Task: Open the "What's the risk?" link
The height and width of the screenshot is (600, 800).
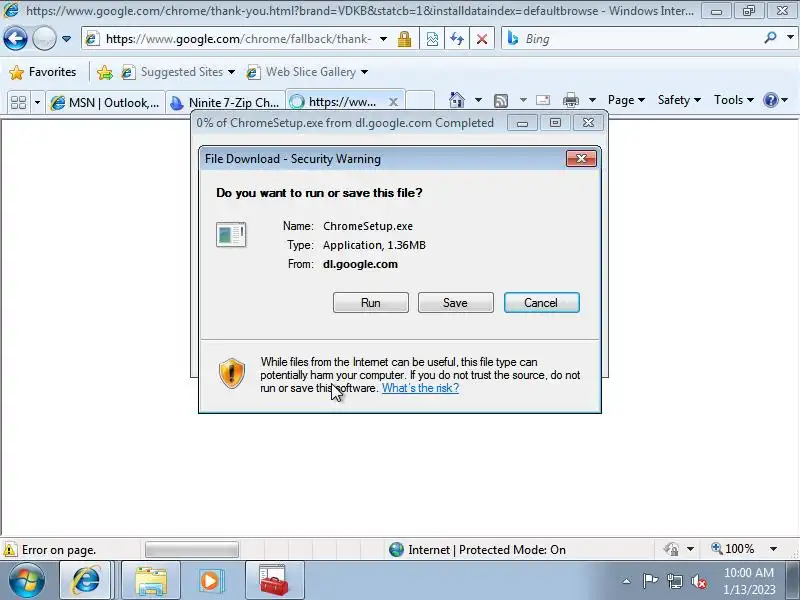Action: tap(420, 388)
